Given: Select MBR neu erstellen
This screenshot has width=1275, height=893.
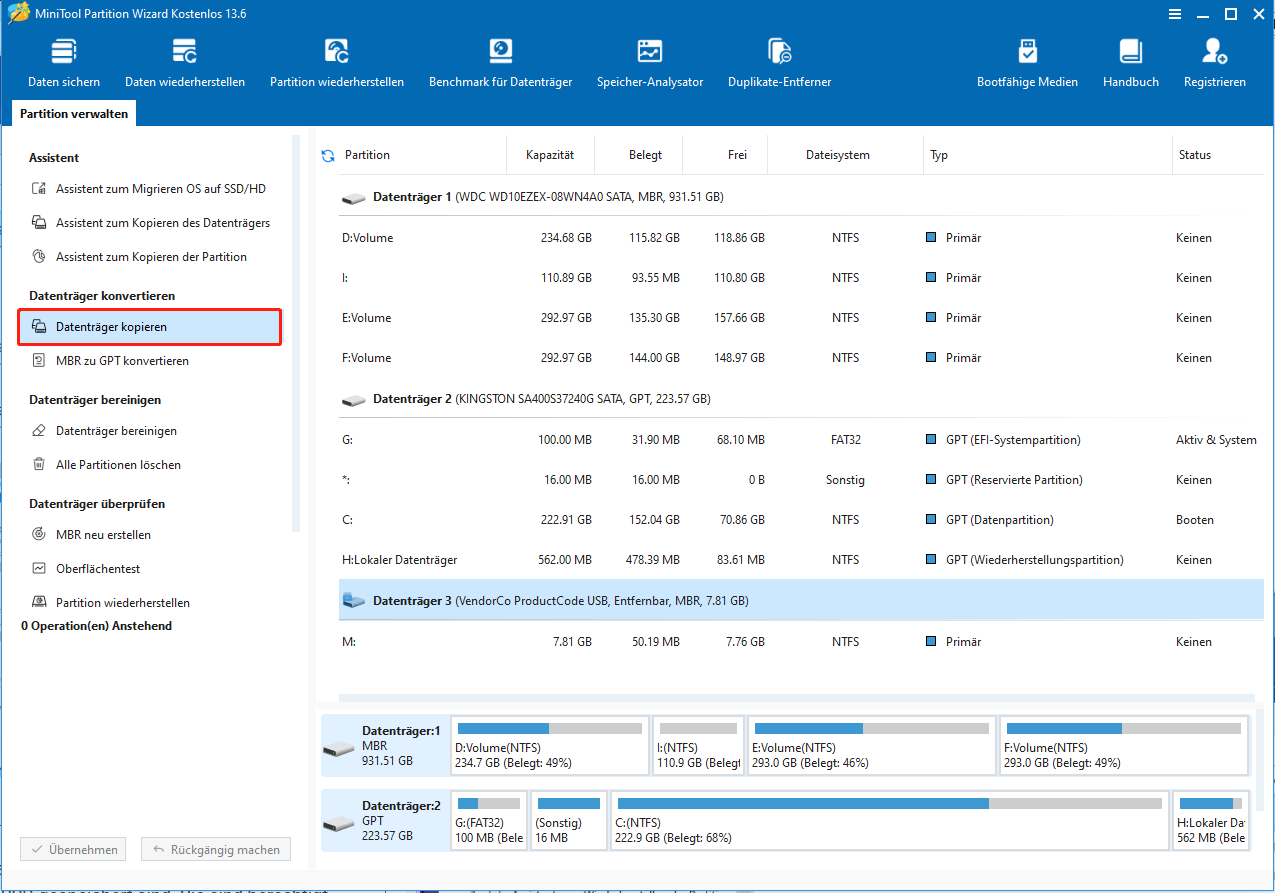Looking at the screenshot, I should tap(91, 535).
